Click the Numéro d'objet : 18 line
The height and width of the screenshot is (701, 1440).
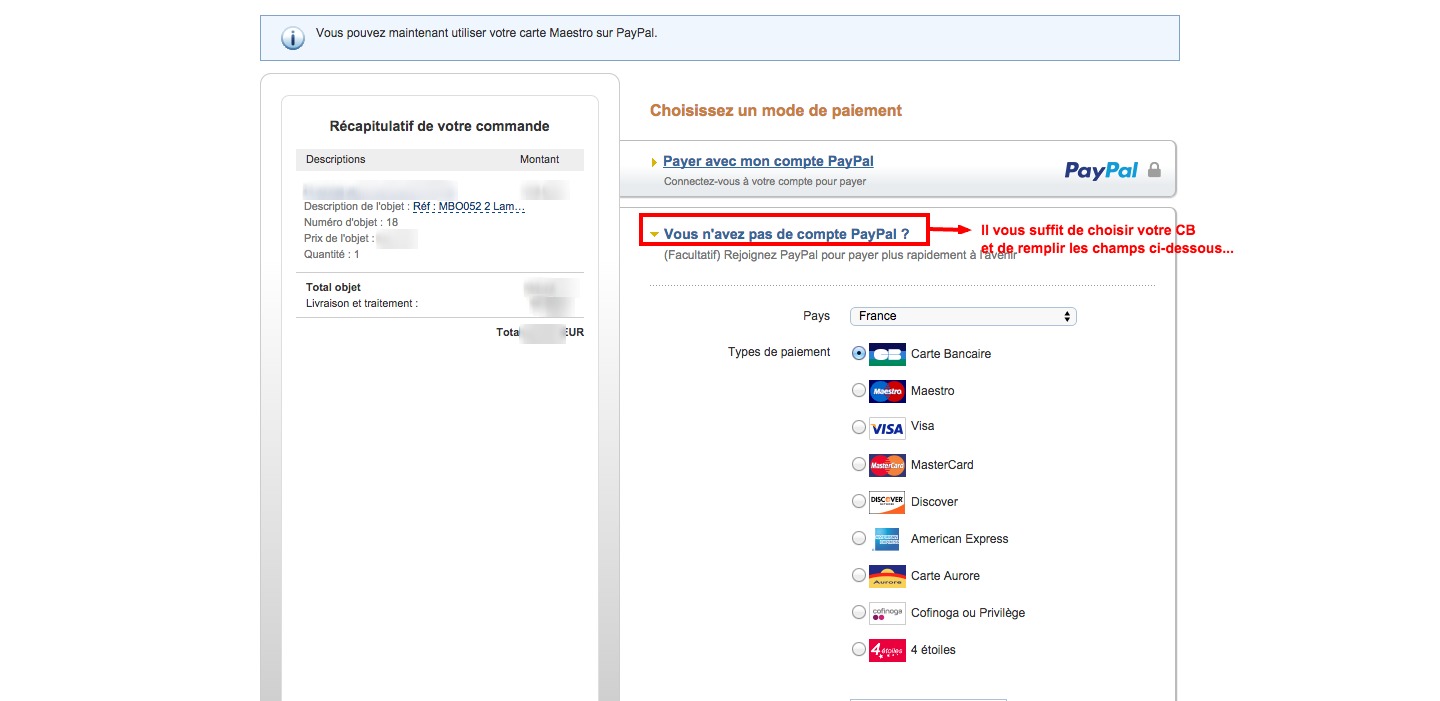[351, 222]
